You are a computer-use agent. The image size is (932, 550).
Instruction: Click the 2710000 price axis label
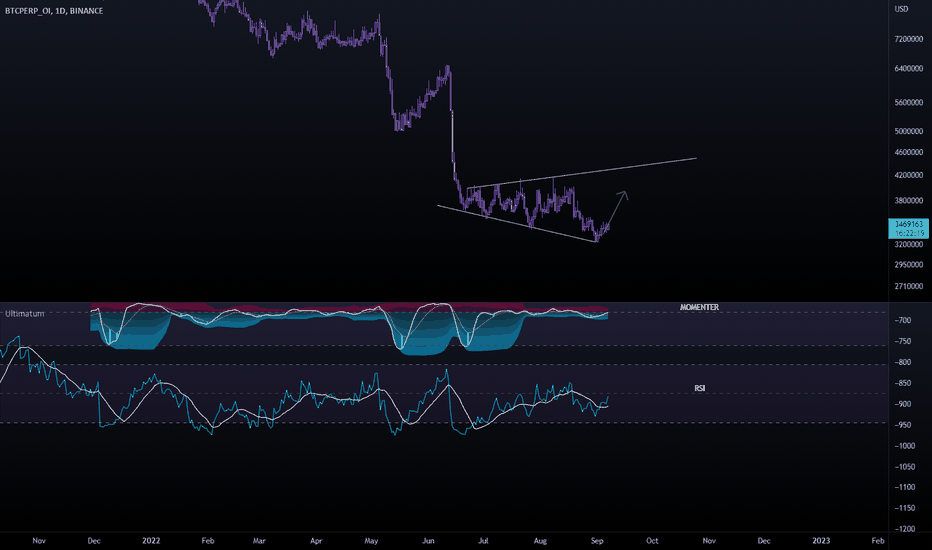point(909,286)
